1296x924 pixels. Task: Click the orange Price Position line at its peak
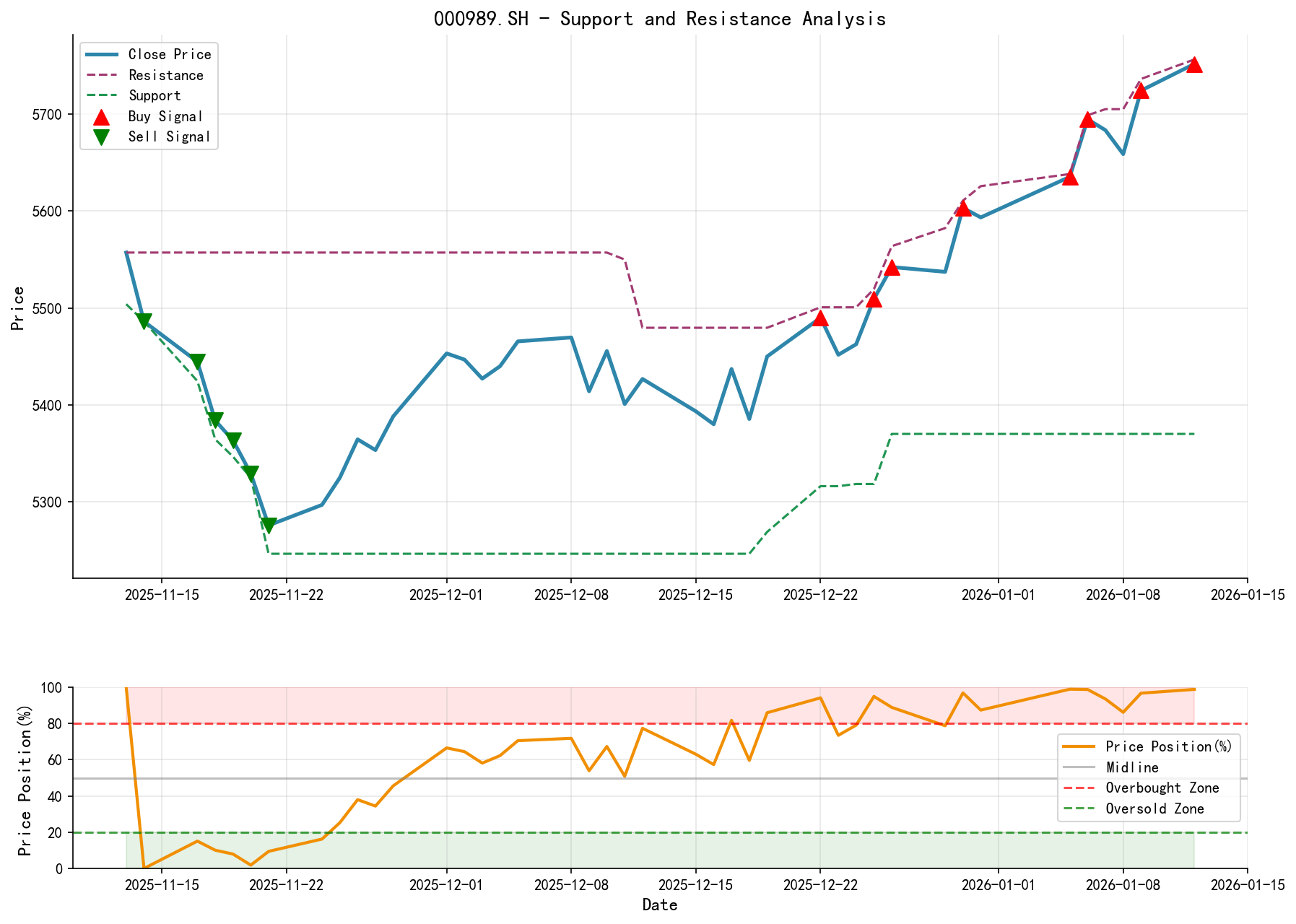tap(126, 687)
